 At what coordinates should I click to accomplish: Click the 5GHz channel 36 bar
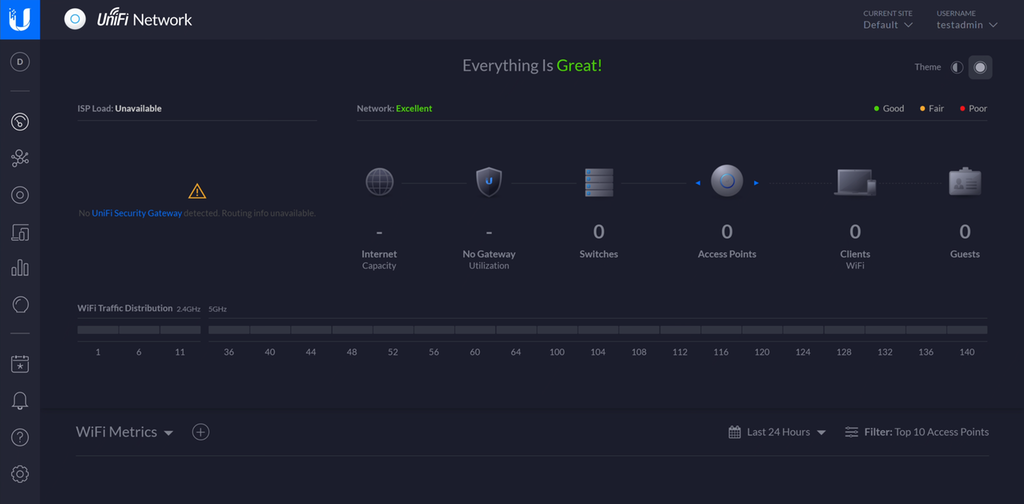point(229,330)
